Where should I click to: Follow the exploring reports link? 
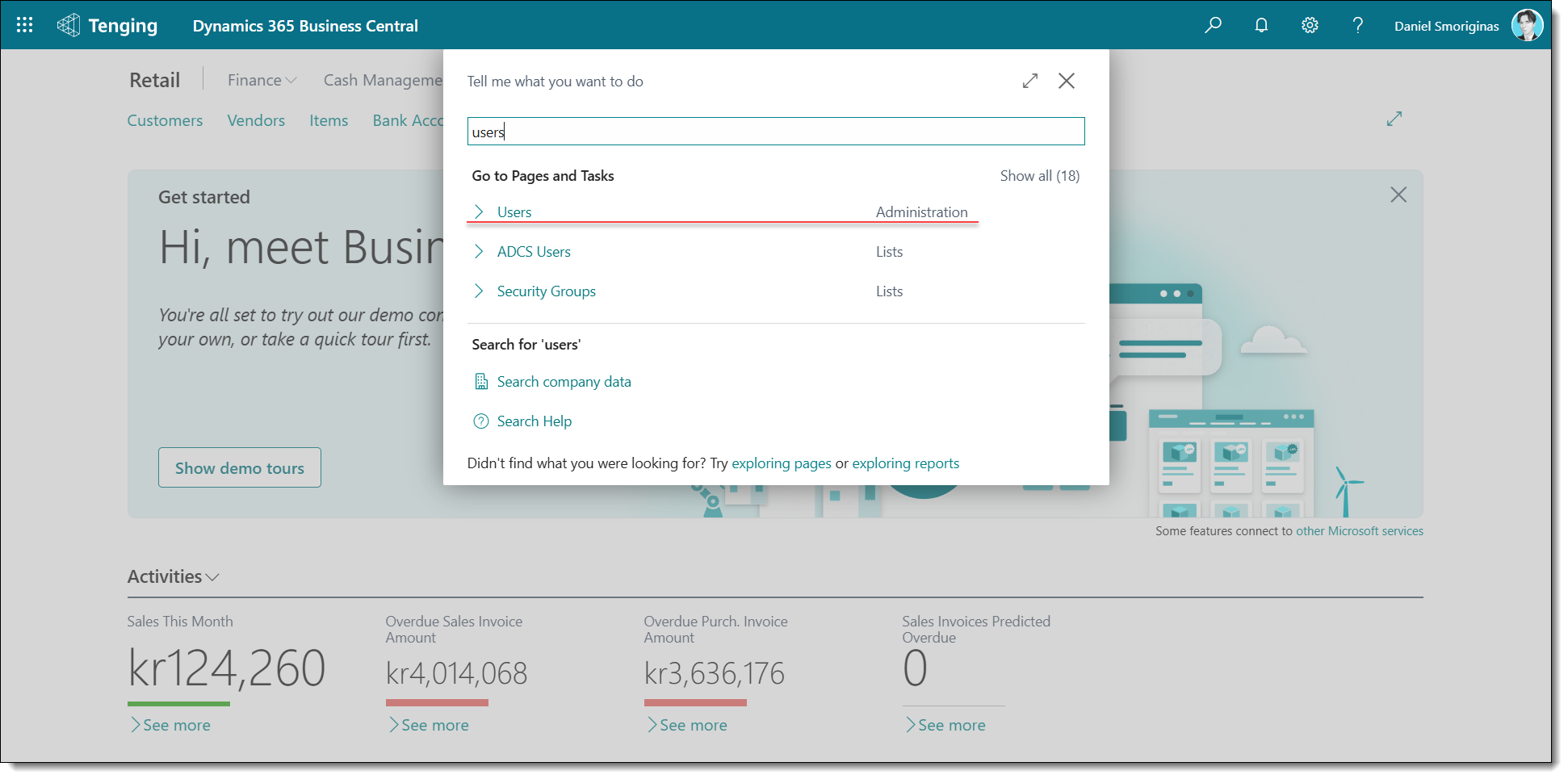coord(906,463)
